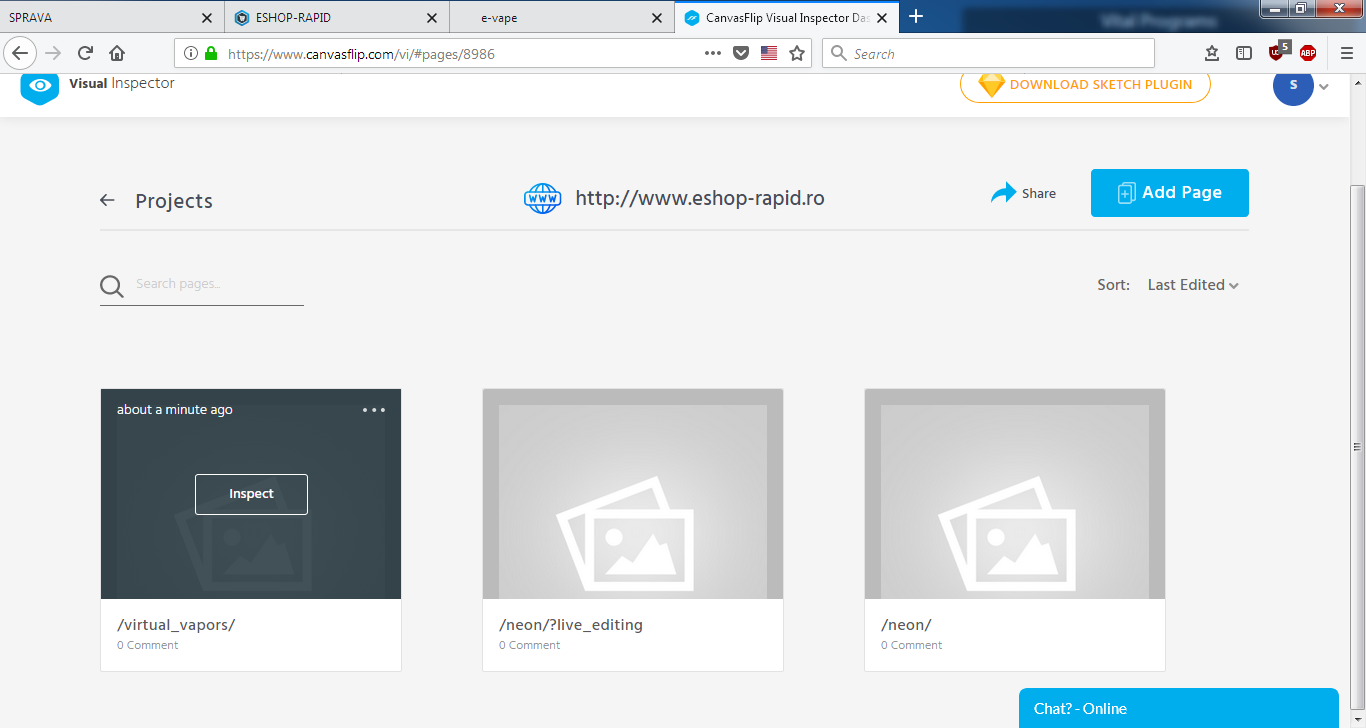Open the /neon/ page thumbnail
Screen dimensions: 1366x728
click(1015, 494)
